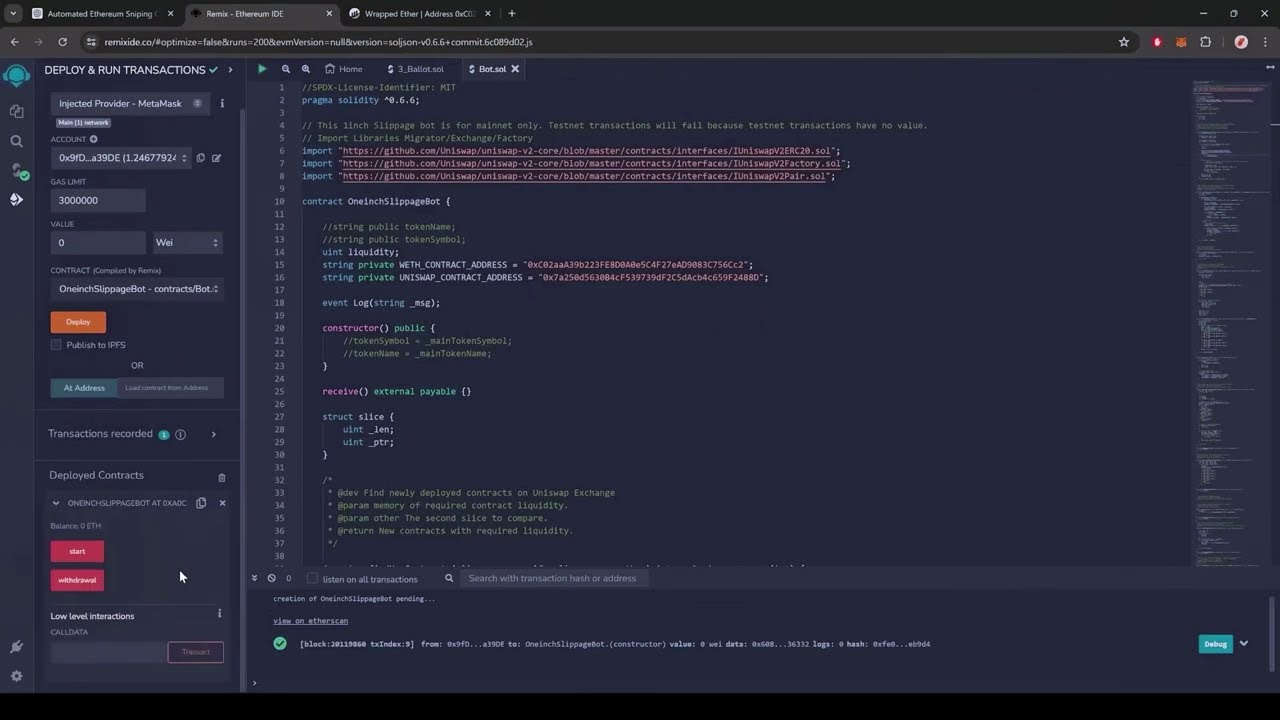1280x720 pixels.
Task: Expand transaction details chevron next to Debug
Action: (x=1244, y=644)
